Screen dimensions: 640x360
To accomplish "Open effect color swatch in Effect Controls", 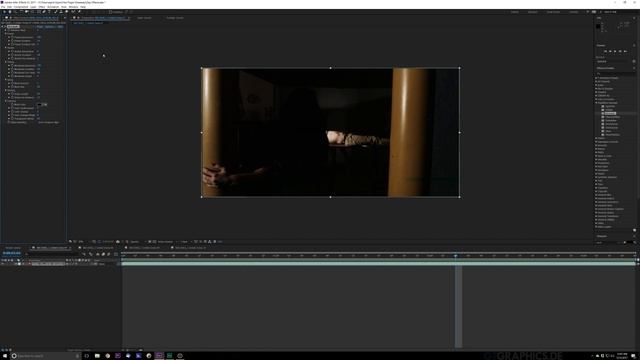I will click(x=40, y=104).
